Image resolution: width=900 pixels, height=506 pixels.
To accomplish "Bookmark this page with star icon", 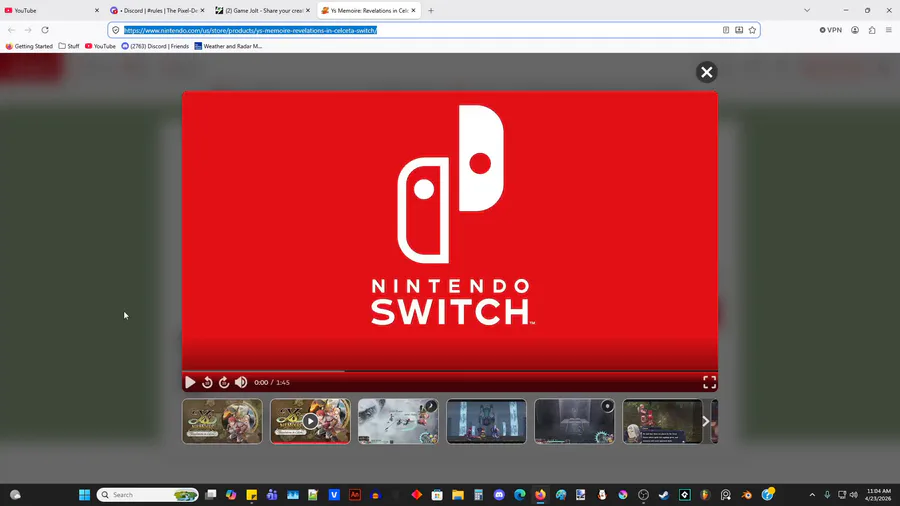I will (752, 30).
